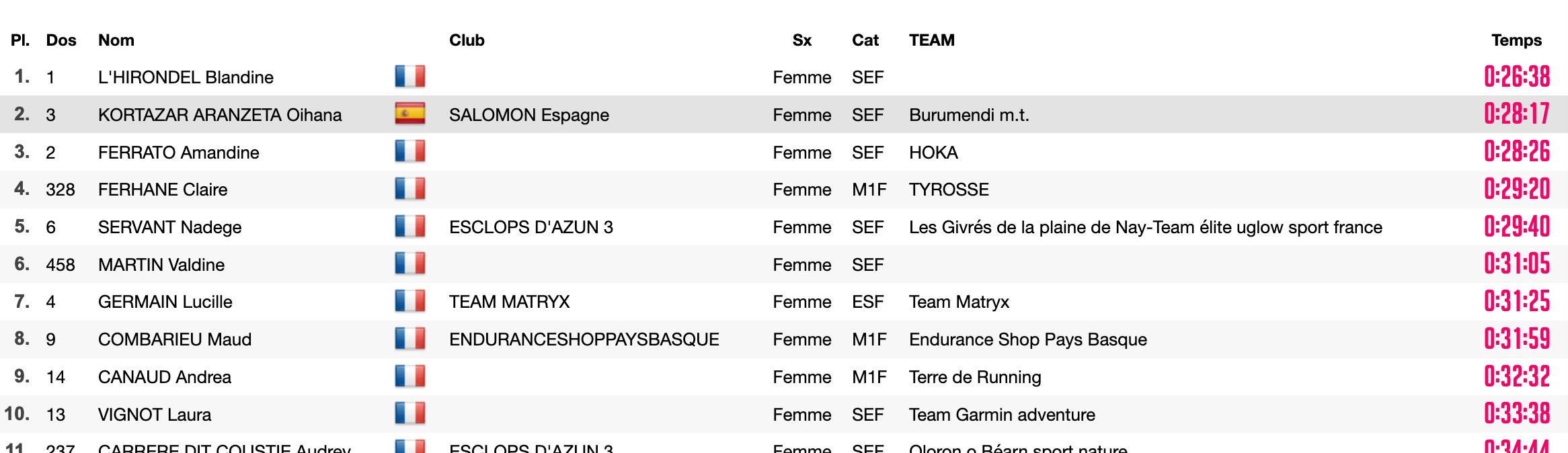
Task: Sort by the Temps column header
Action: point(1516,40)
